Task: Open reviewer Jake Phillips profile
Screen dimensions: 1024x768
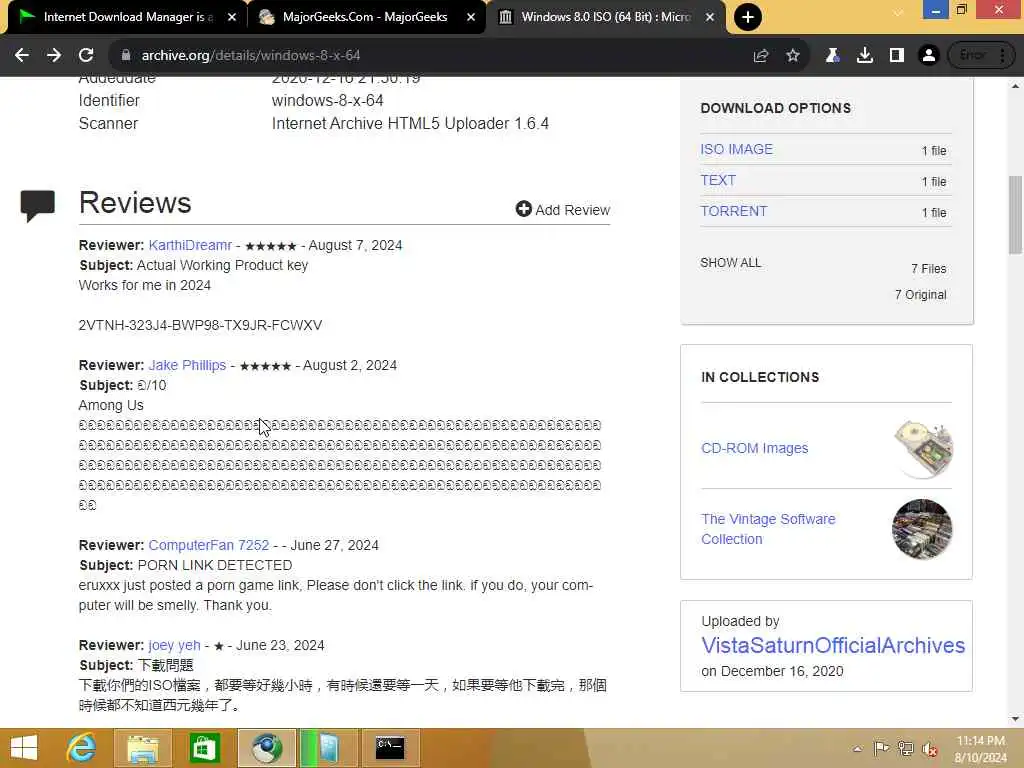Action: [x=187, y=365]
